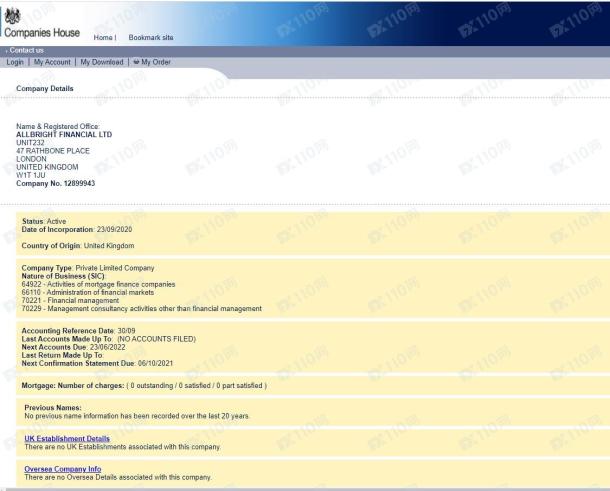This screenshot has width=610, height=491.
Task: Click the Date of Incorporation 23/09/2020
Action: 77,230
